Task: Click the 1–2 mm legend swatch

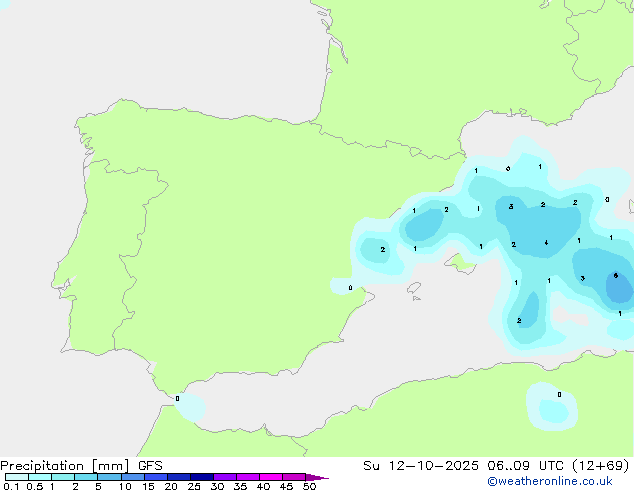Action: [x=63, y=477]
